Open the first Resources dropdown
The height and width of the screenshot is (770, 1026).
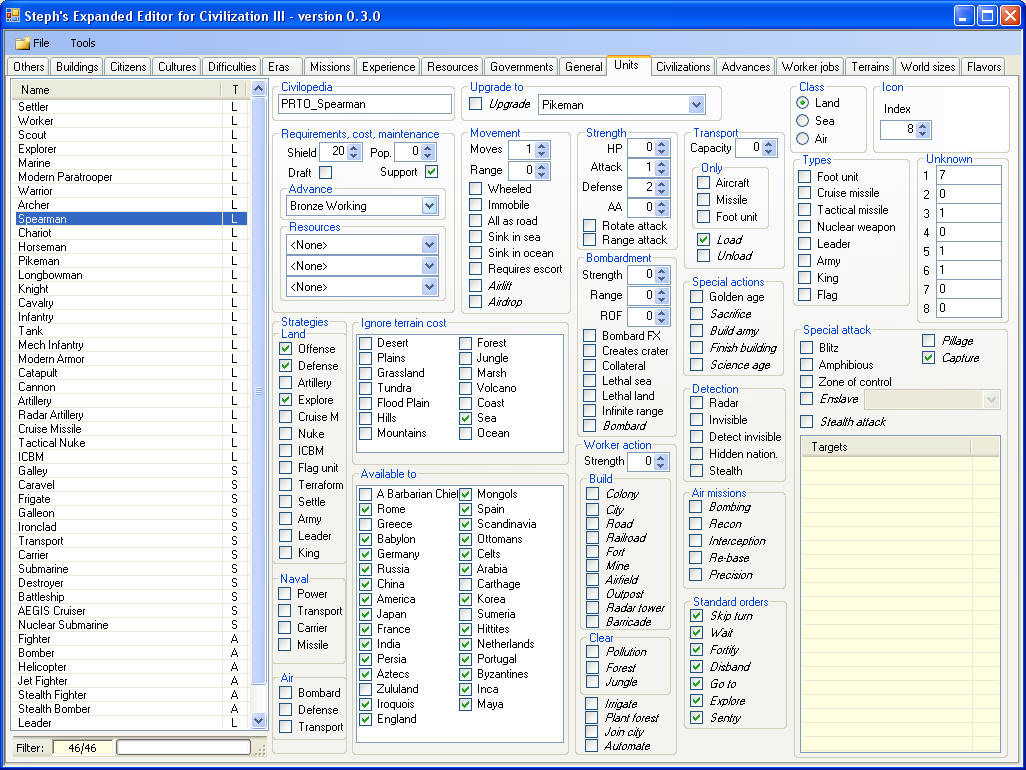[x=429, y=245]
